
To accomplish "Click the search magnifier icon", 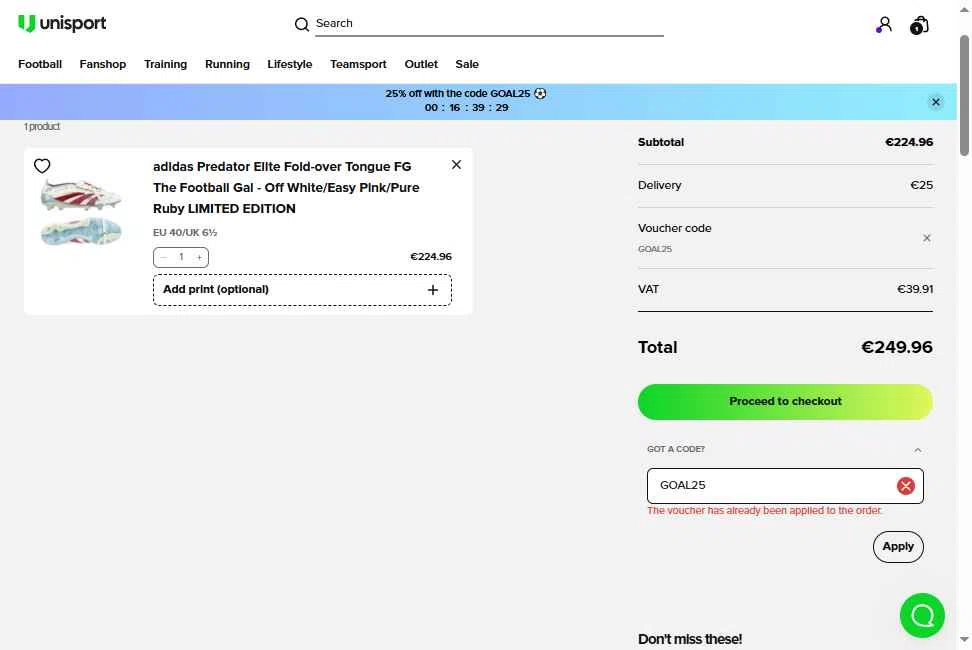I will [x=301, y=24].
